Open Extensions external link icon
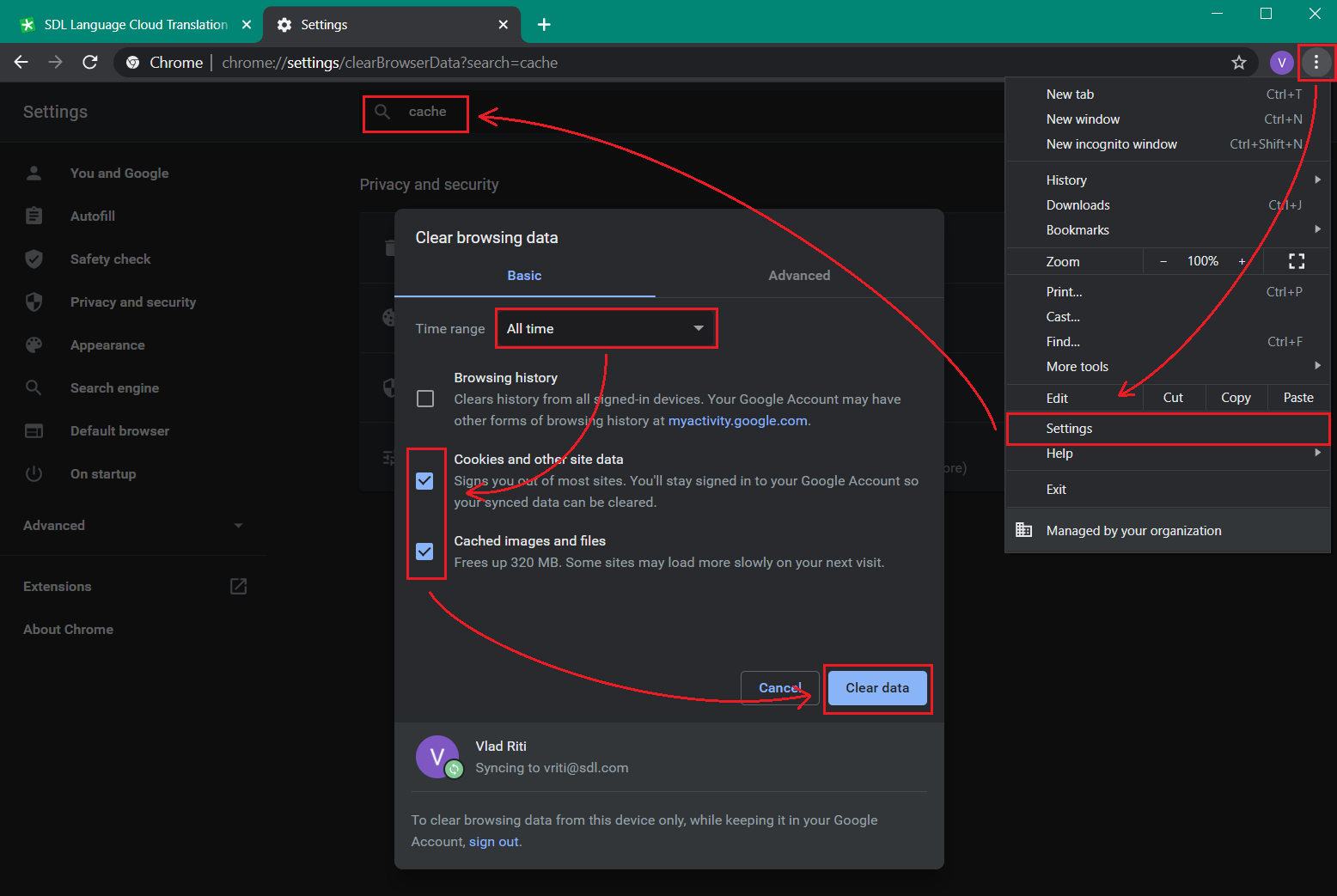The height and width of the screenshot is (896, 1337). coord(239,586)
